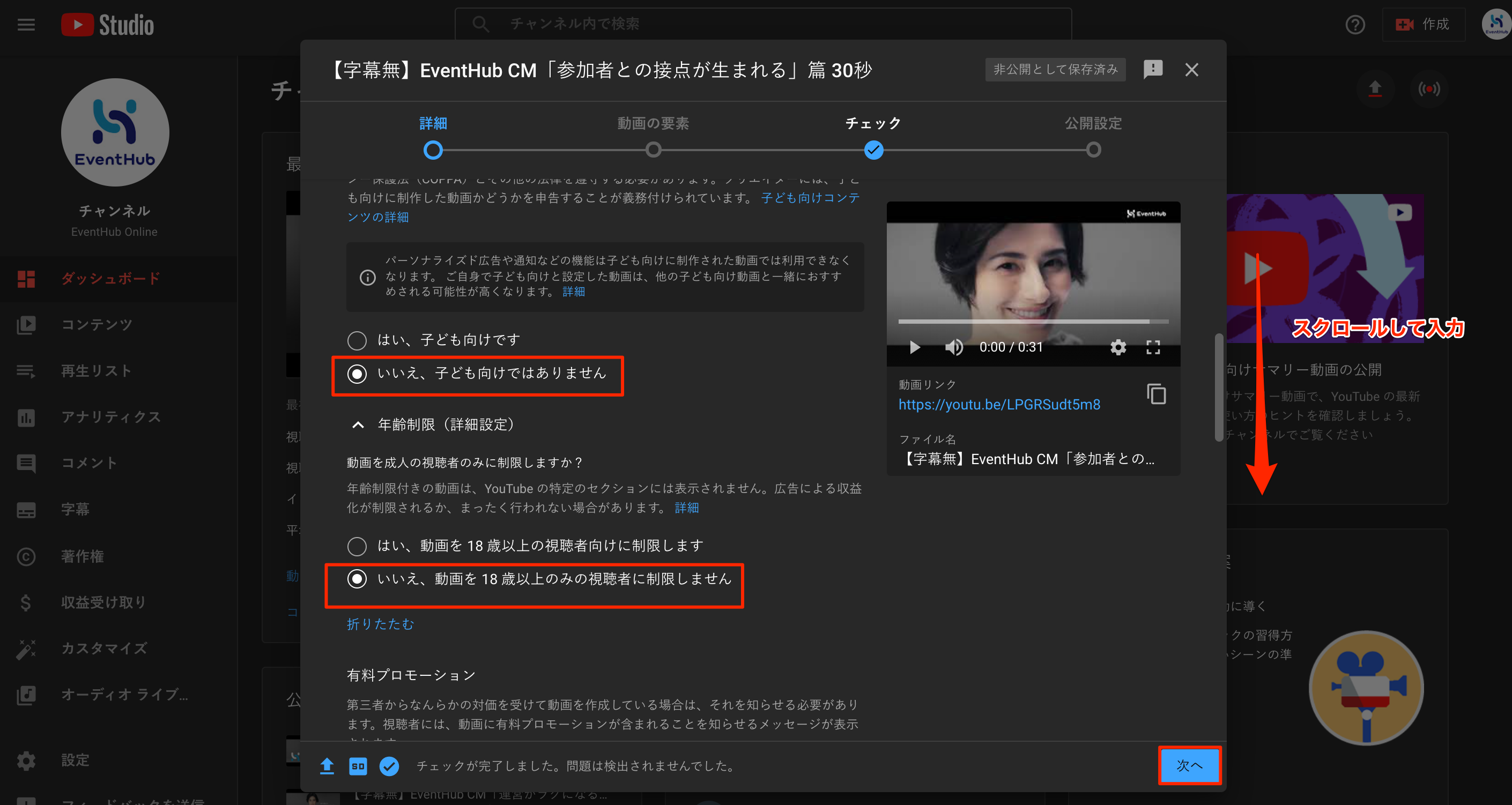Click the dialog scrollbar
Screen dimensions: 1512x805
tap(1219, 387)
